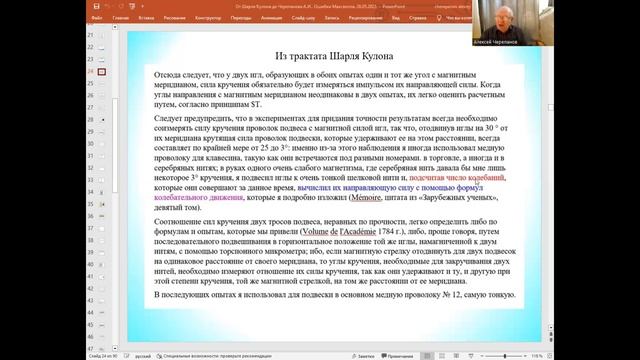Viewport: 640px width, 360px height.
Task: Click the Redo icon in title bar
Action: (121, 6)
